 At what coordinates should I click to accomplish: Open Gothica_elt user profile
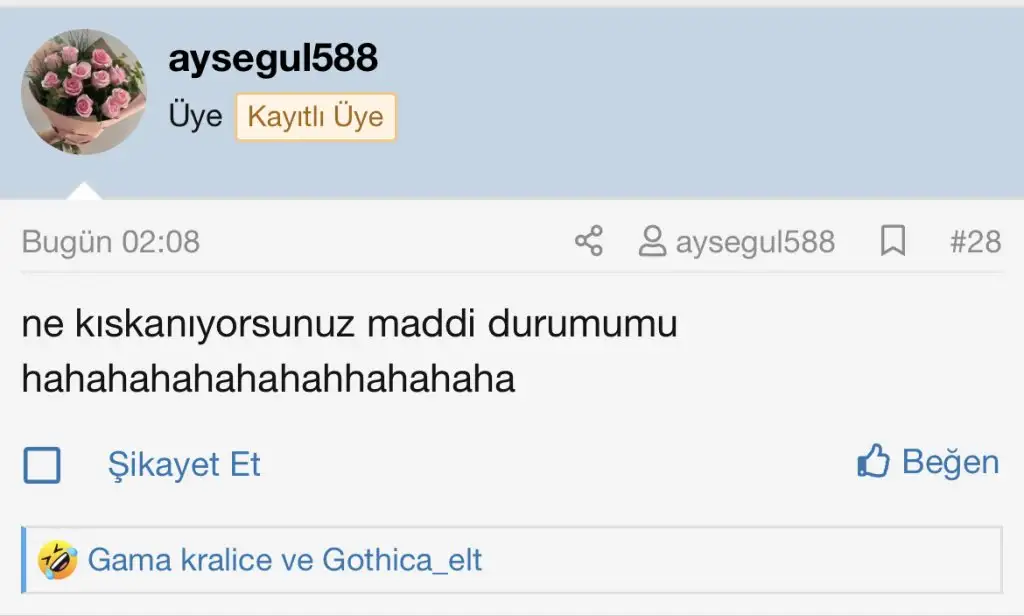point(402,560)
